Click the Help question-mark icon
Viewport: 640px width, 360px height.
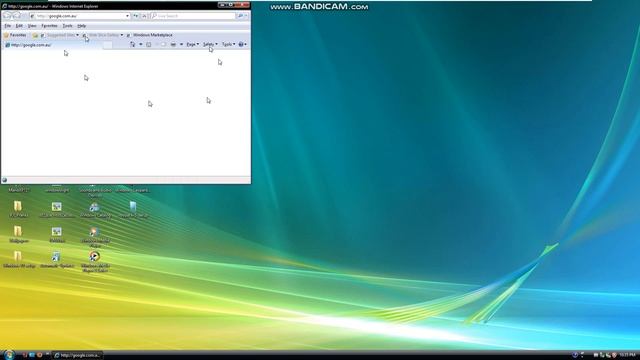241,44
